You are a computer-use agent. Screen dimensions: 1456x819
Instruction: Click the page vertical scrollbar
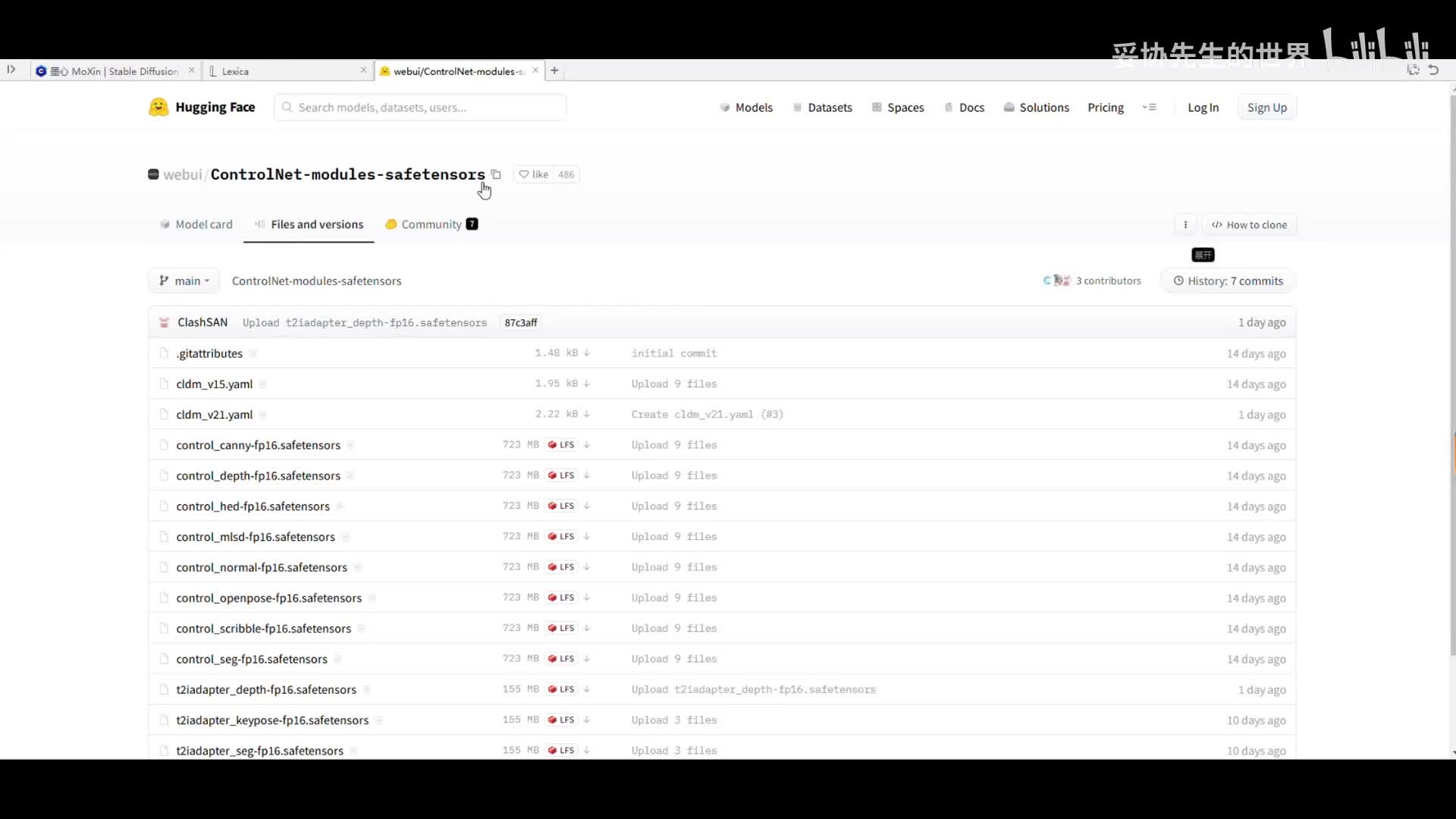pyautogui.click(x=1451, y=379)
